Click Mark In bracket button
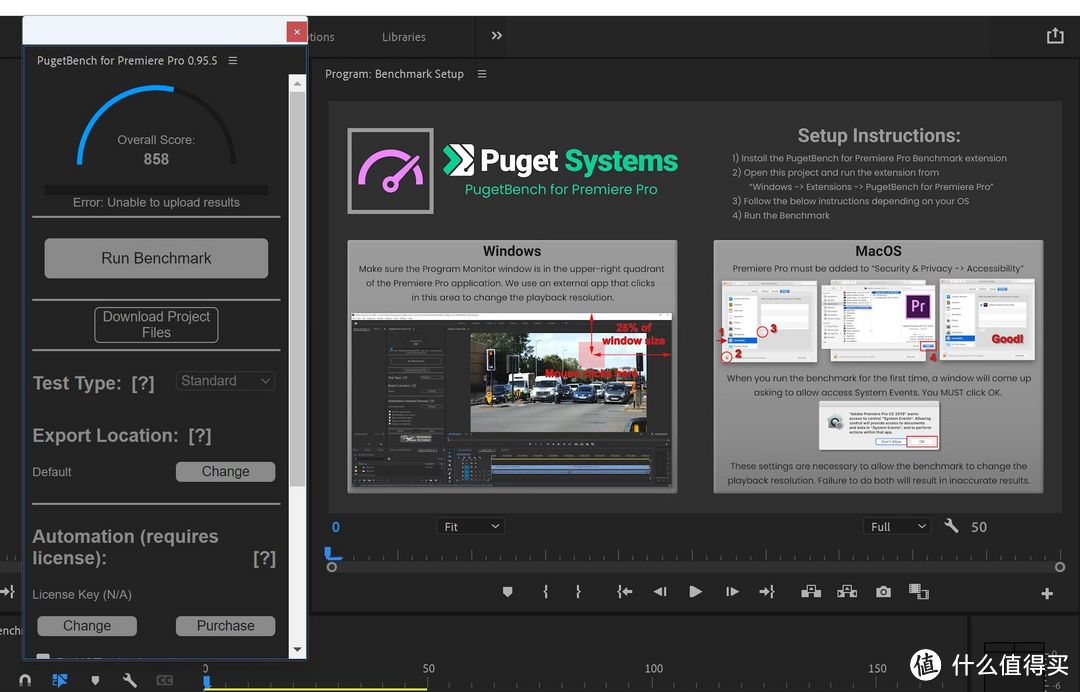This screenshot has height=692, width=1080. [x=546, y=591]
